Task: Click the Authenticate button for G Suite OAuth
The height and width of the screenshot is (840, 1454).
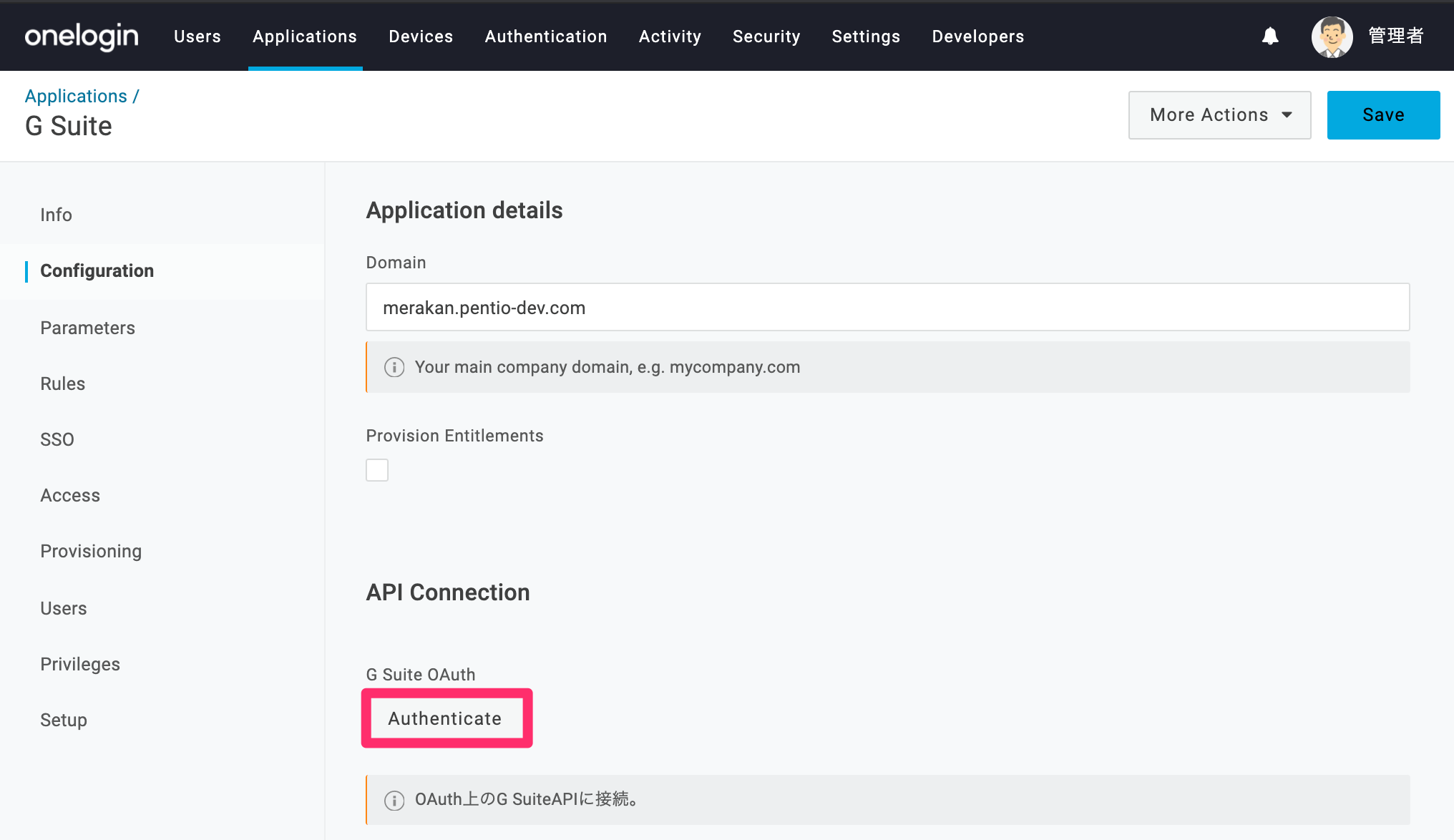Action: (x=445, y=718)
